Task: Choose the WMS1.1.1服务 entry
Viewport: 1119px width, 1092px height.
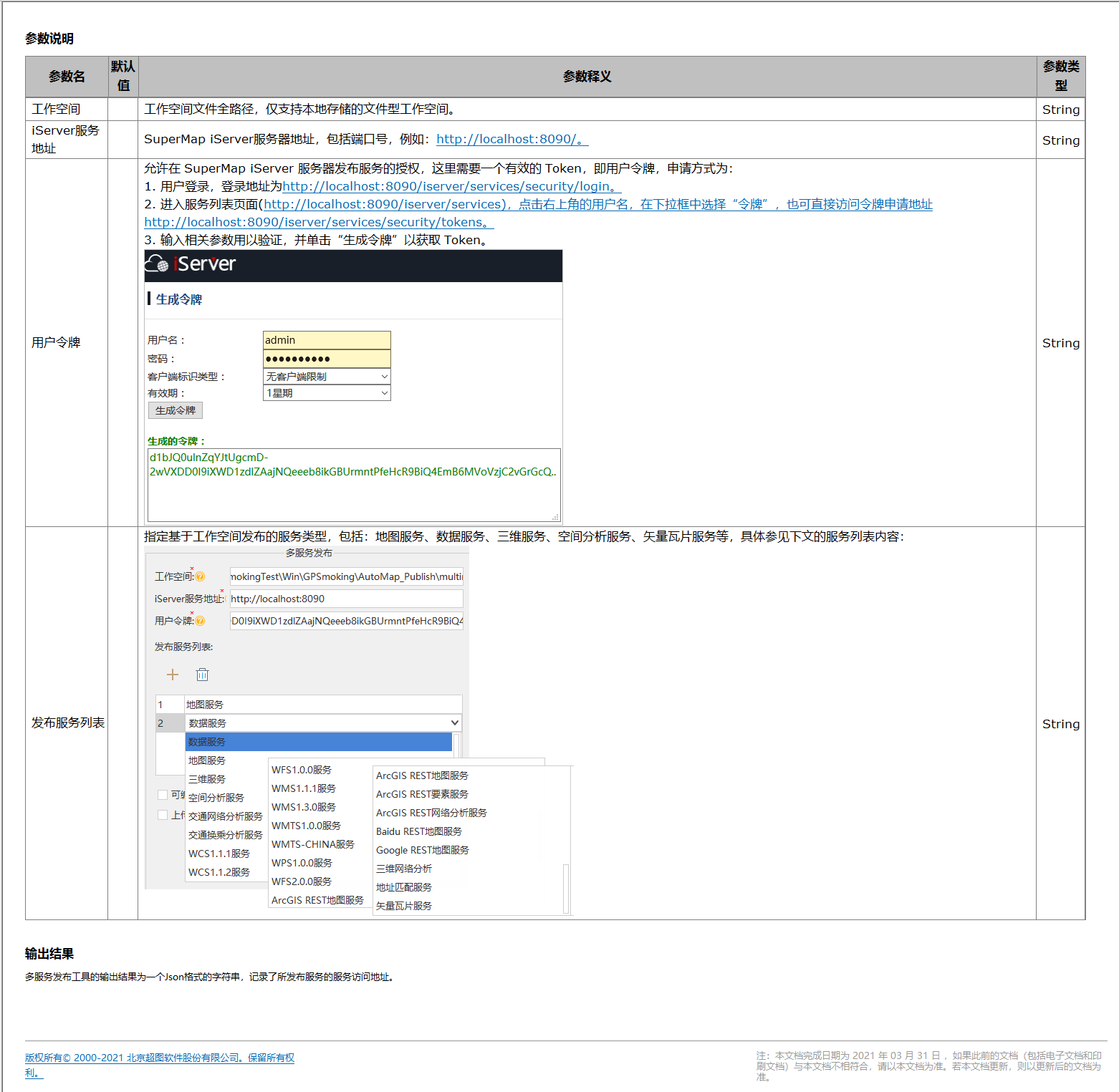Action: (x=304, y=788)
